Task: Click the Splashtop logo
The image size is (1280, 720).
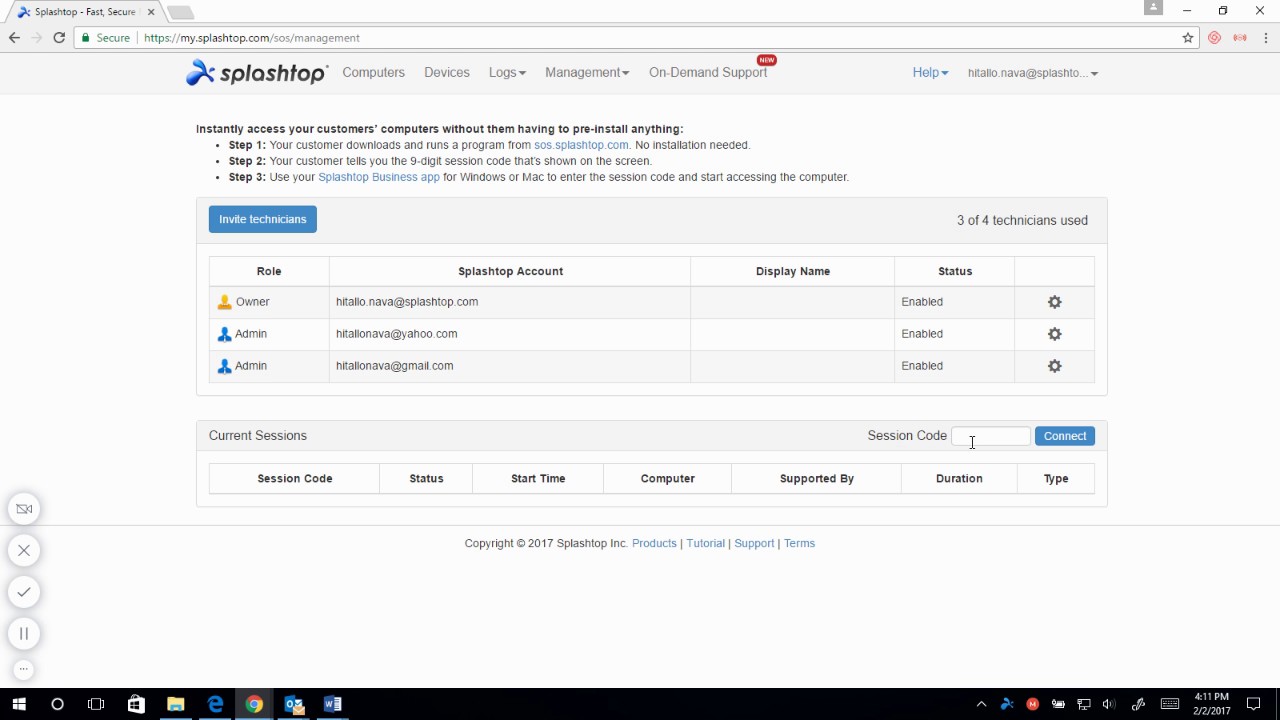Action: (x=257, y=72)
